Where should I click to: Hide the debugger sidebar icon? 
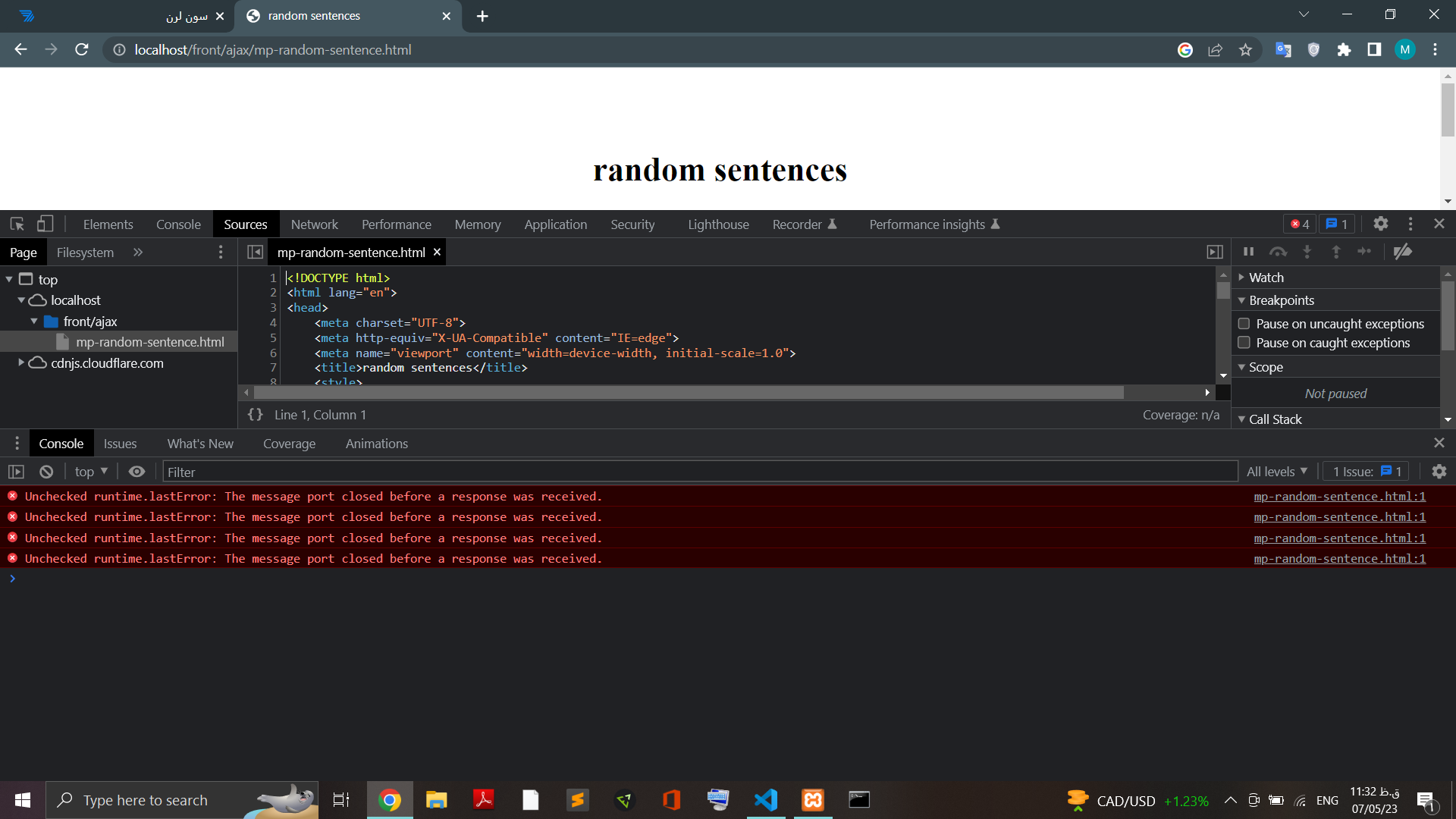point(1215,253)
